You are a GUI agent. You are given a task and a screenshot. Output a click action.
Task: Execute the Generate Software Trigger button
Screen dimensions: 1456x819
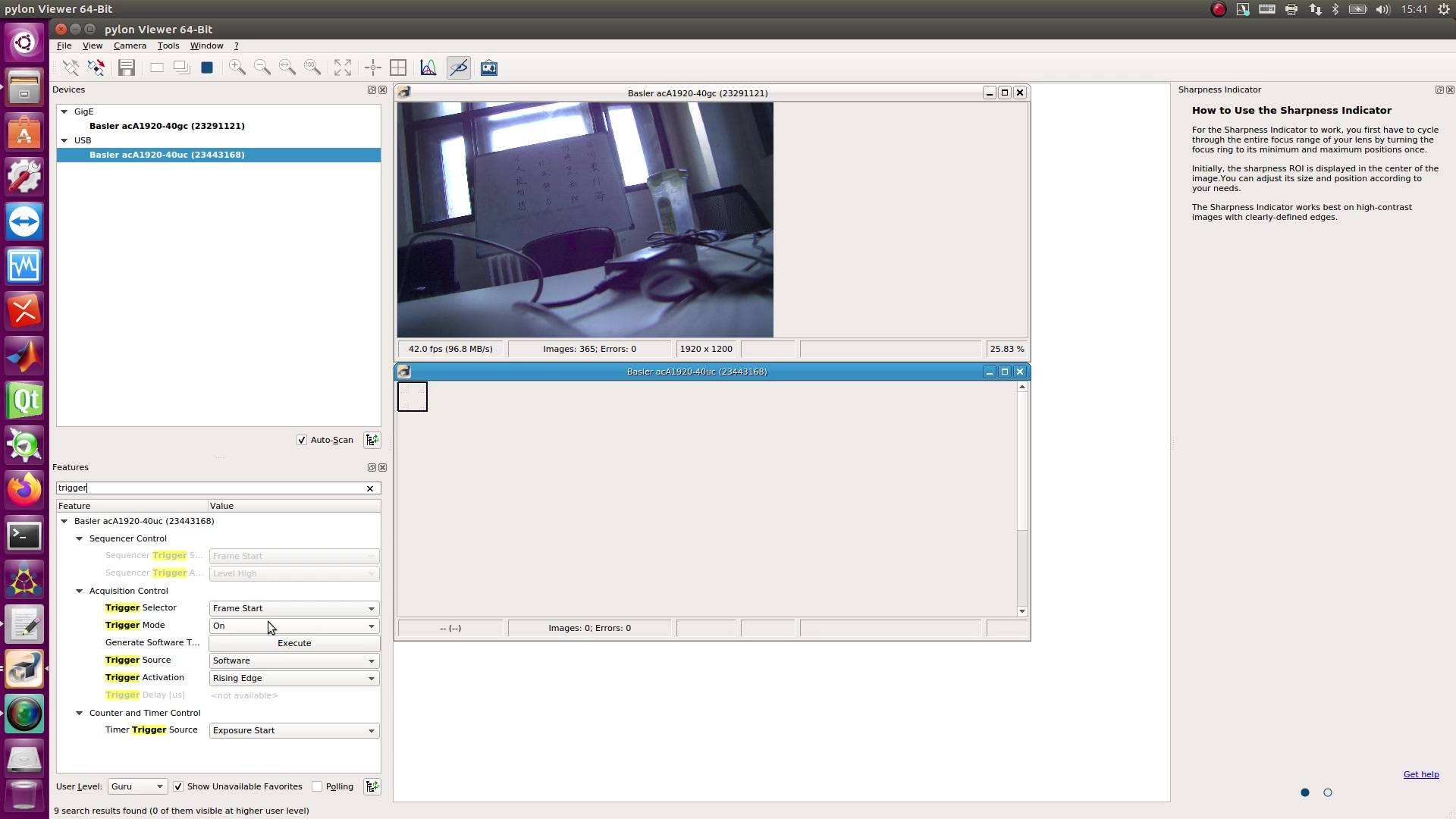click(x=294, y=642)
